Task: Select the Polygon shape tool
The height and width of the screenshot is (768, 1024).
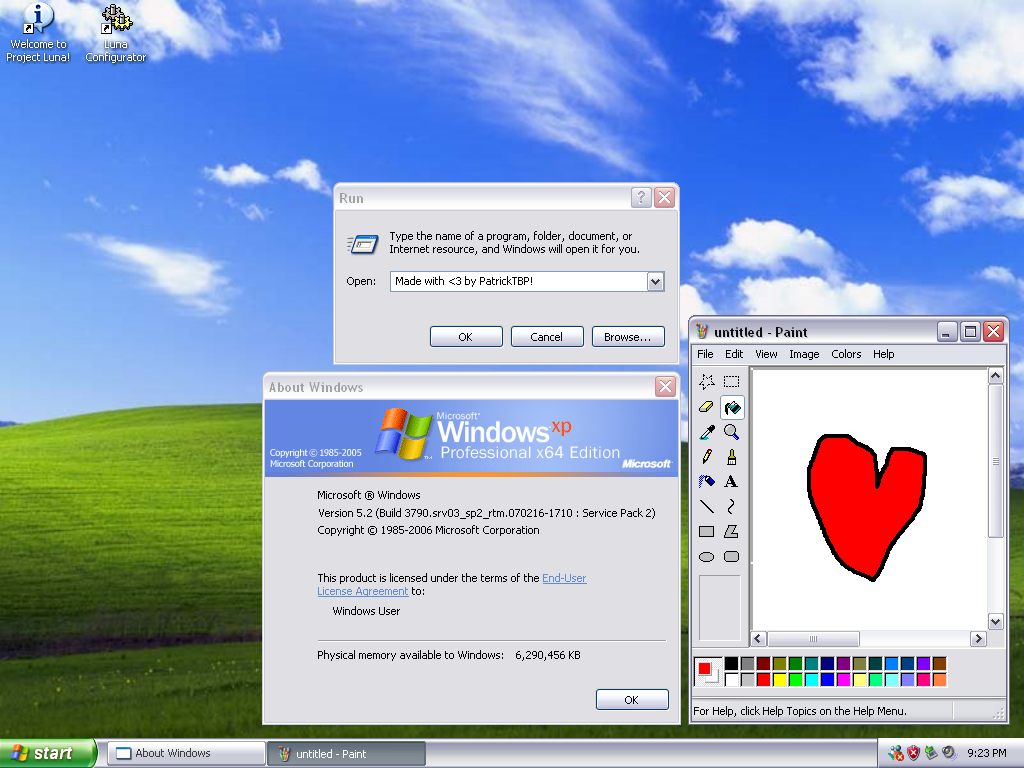Action: 731,532
